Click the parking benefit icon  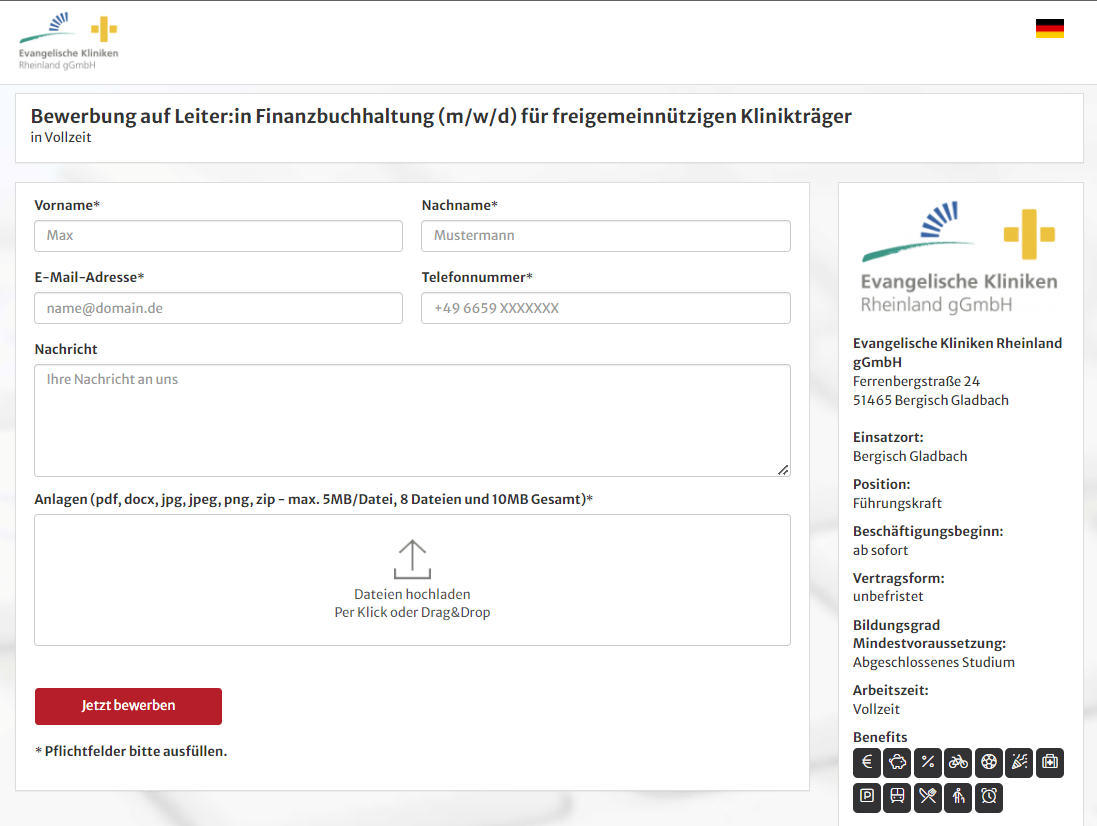pyautogui.click(x=867, y=797)
